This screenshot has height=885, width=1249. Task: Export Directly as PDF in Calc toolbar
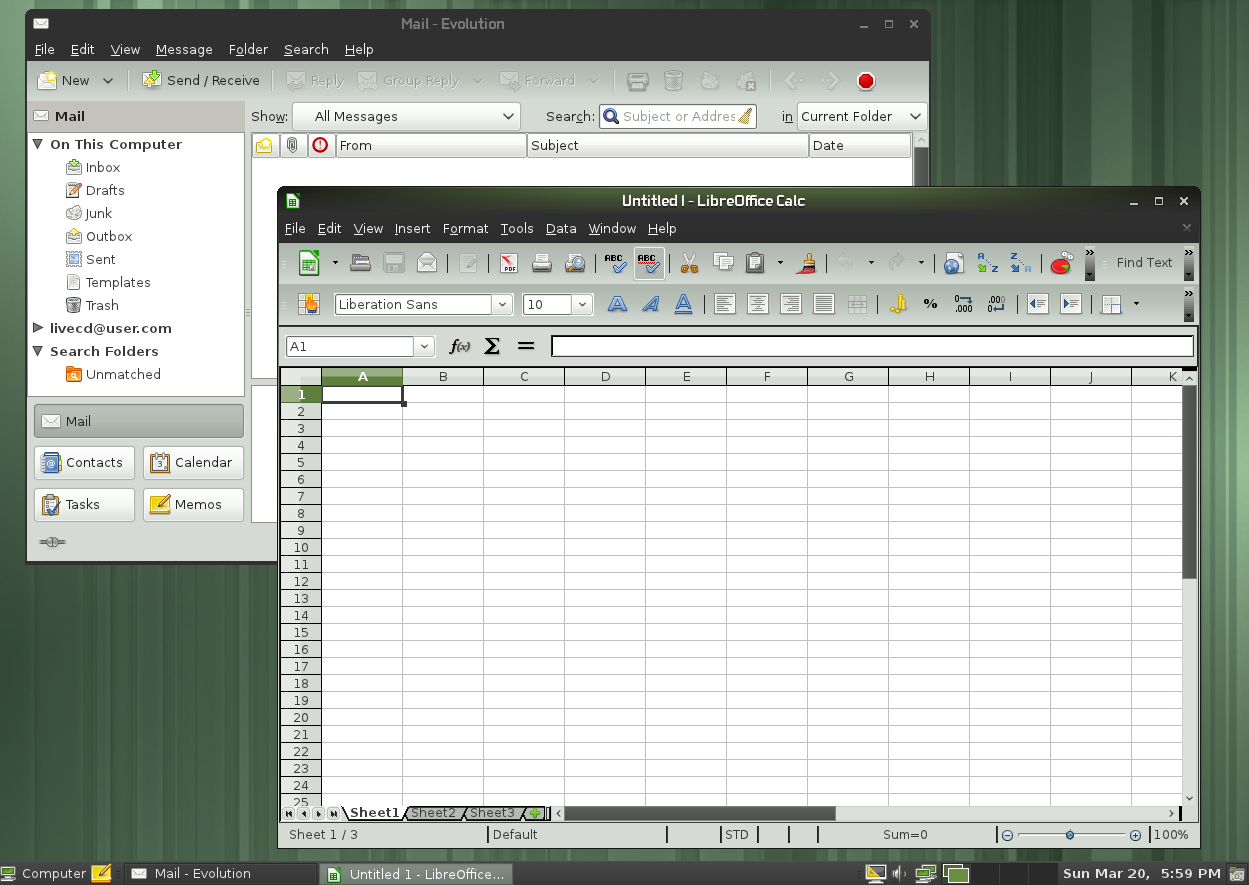[509, 263]
